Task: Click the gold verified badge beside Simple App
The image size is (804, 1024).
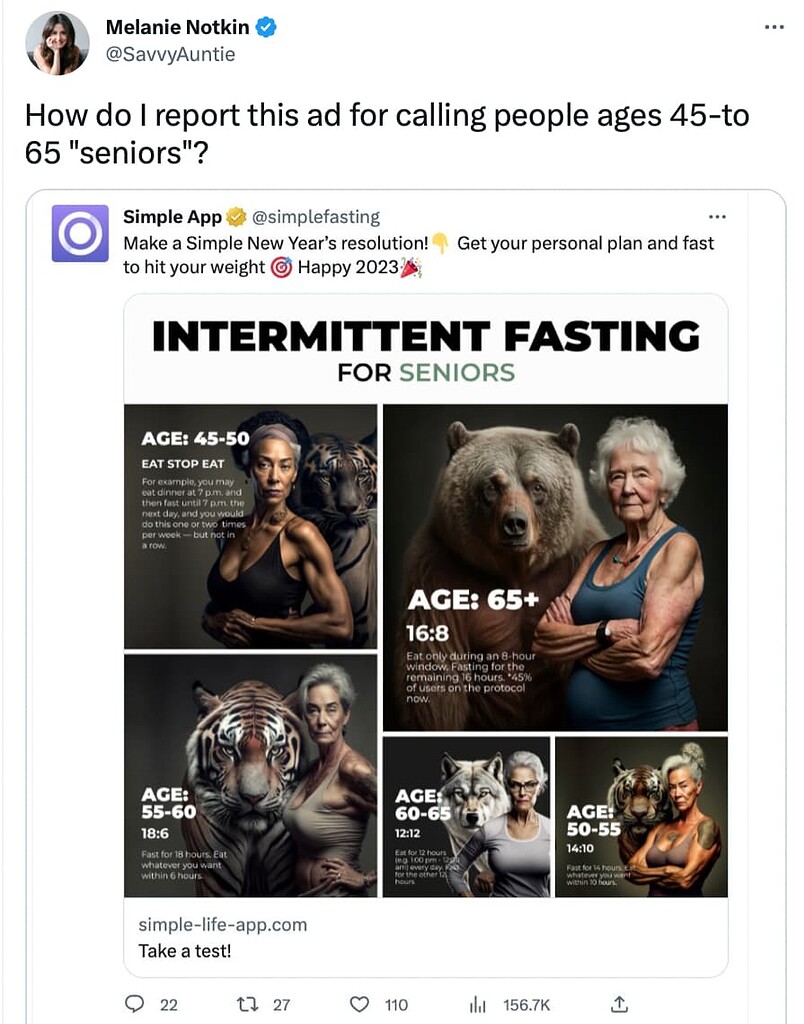Action: (236, 217)
